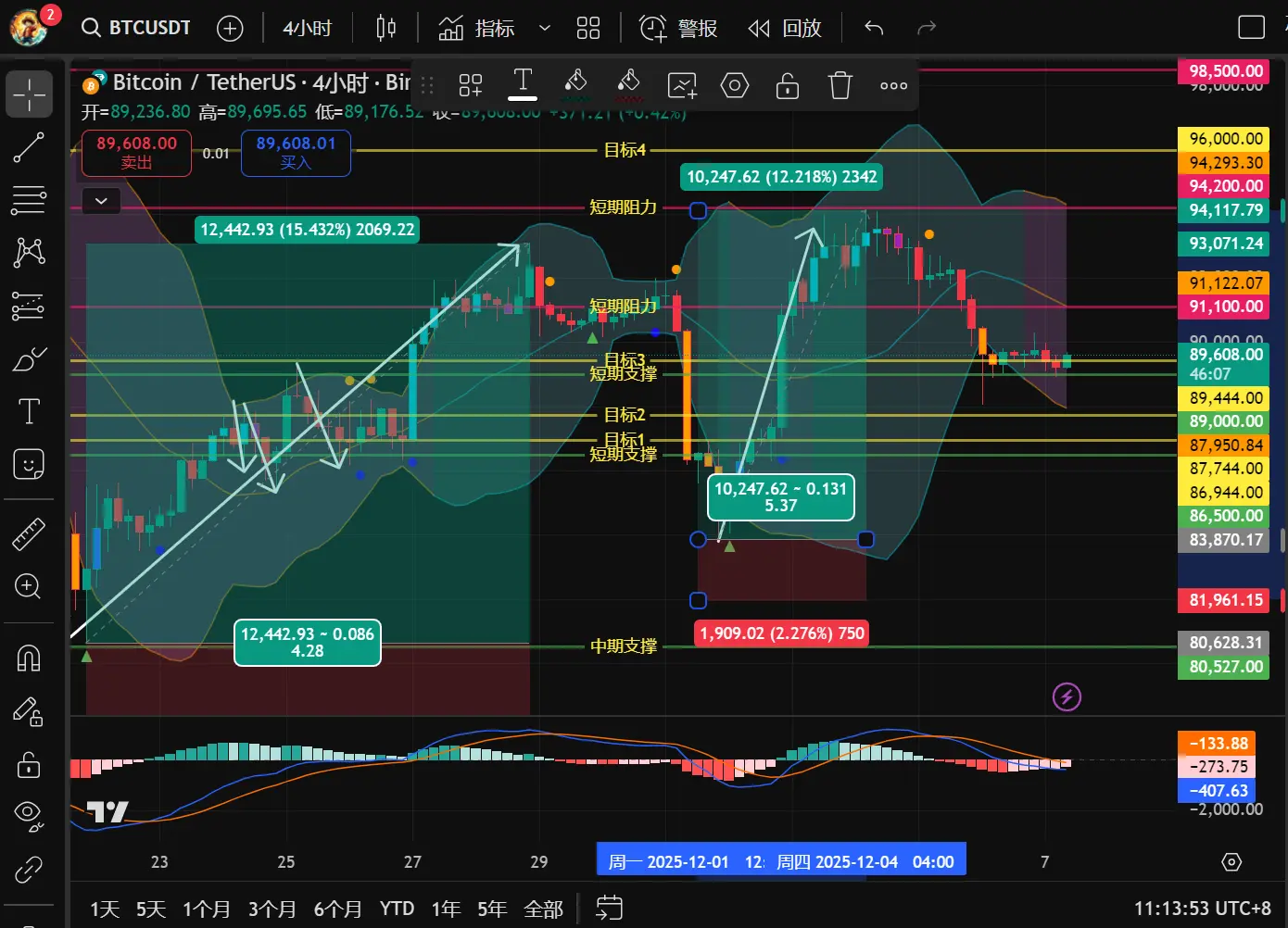Image resolution: width=1288 pixels, height=928 pixels.
Task: Select the trend line drawing tool
Action: tap(29, 147)
